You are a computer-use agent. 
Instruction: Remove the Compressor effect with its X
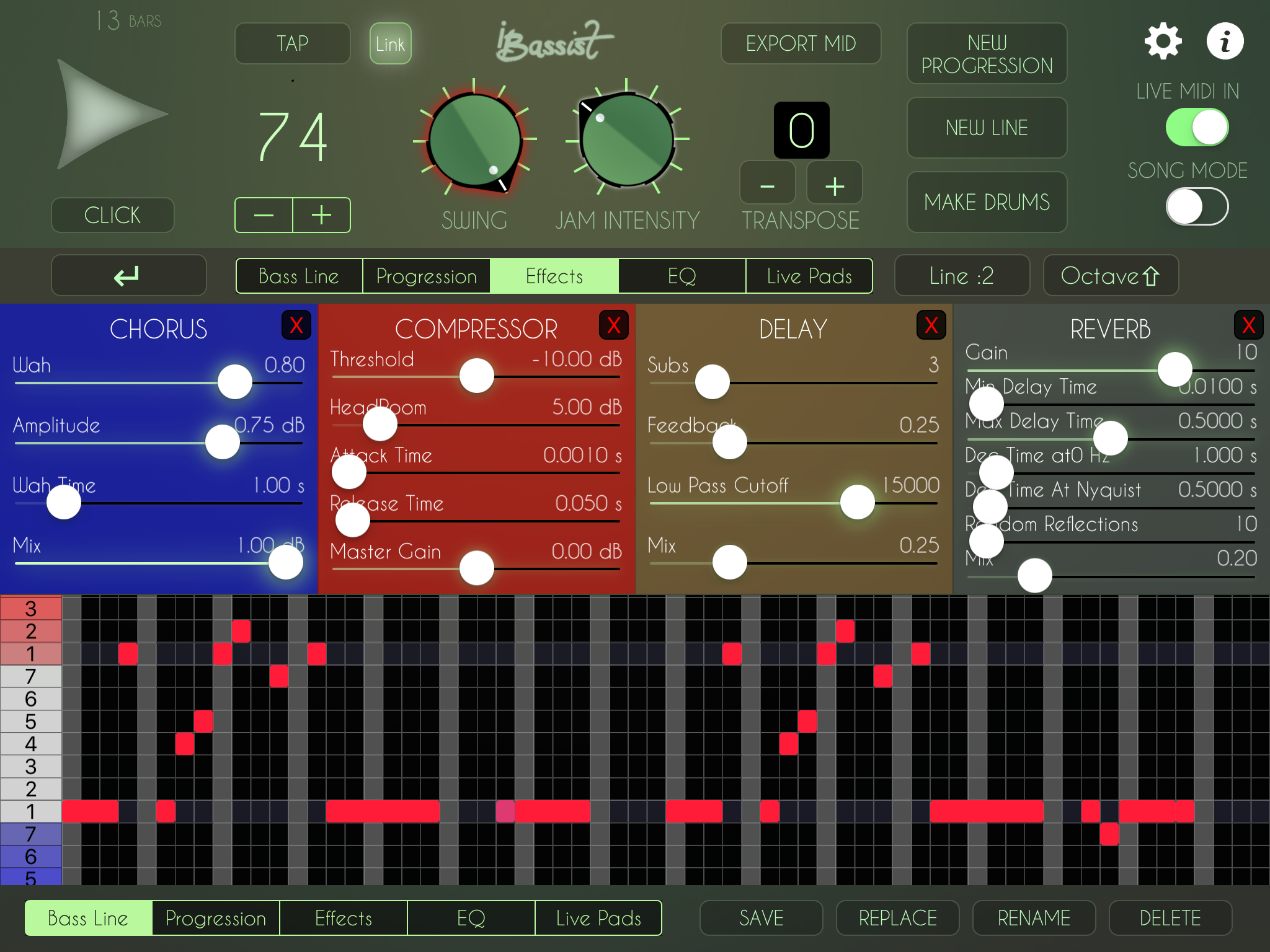tap(614, 325)
